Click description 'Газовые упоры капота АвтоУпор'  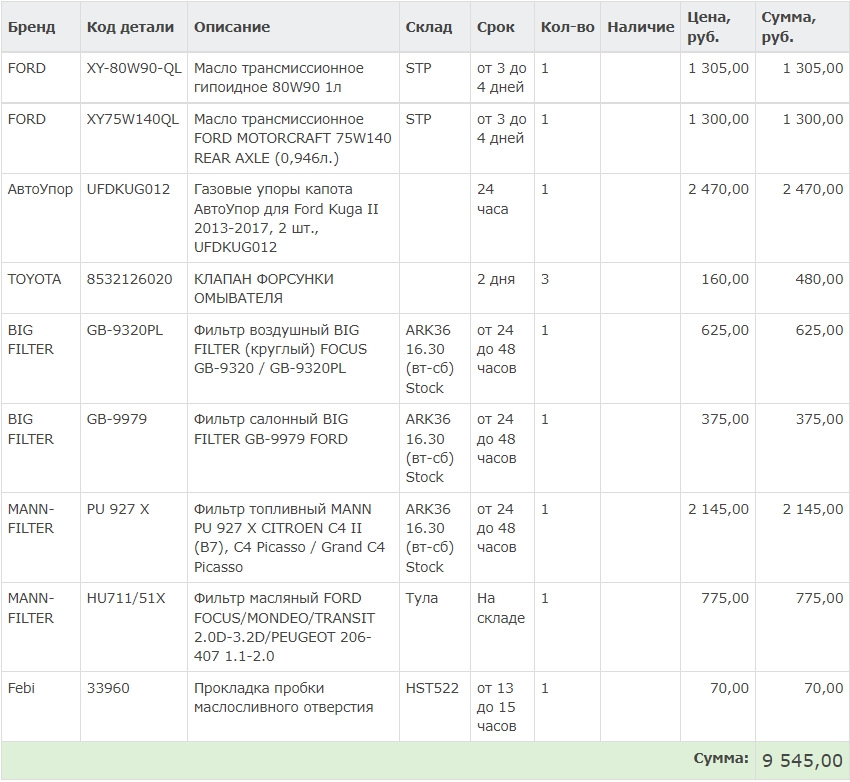[273, 199]
